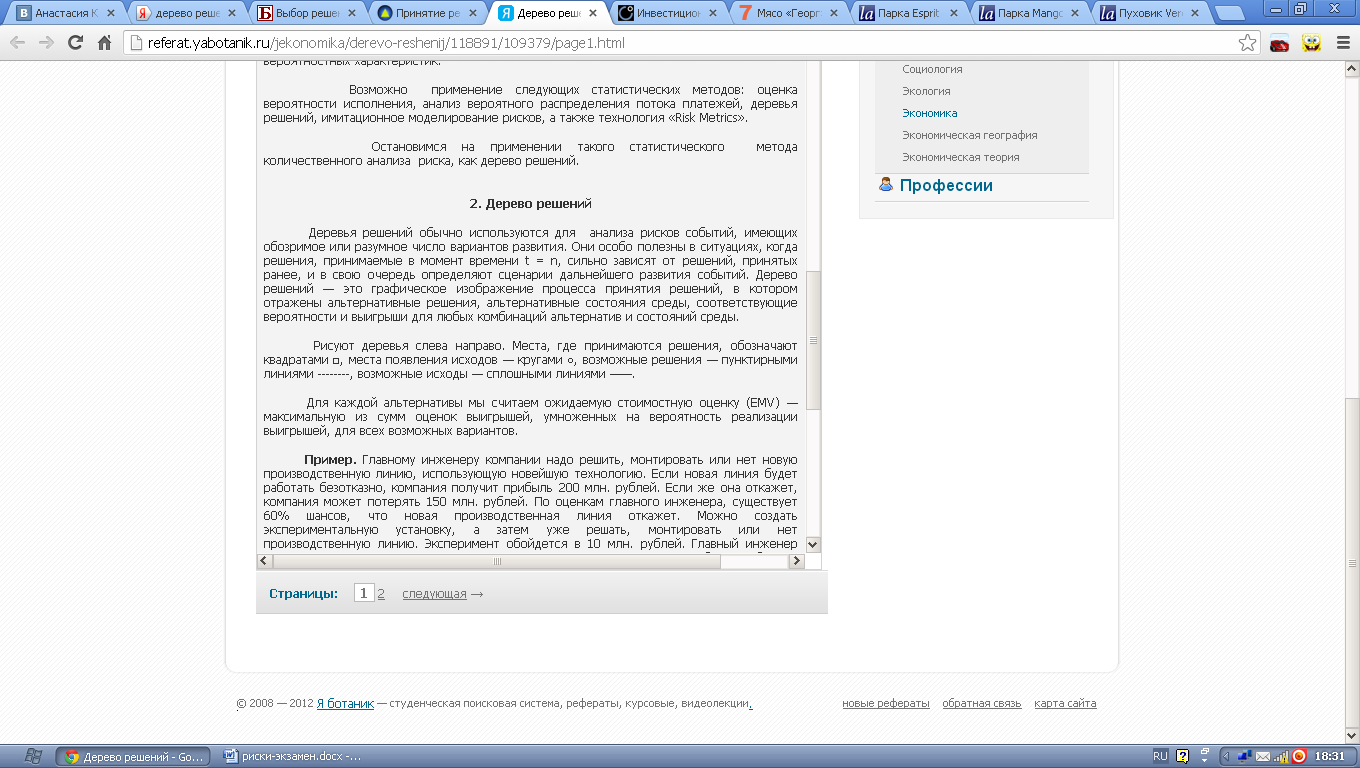Click the network computers tray icon
This screenshot has height=768, width=1360.
1244,756
